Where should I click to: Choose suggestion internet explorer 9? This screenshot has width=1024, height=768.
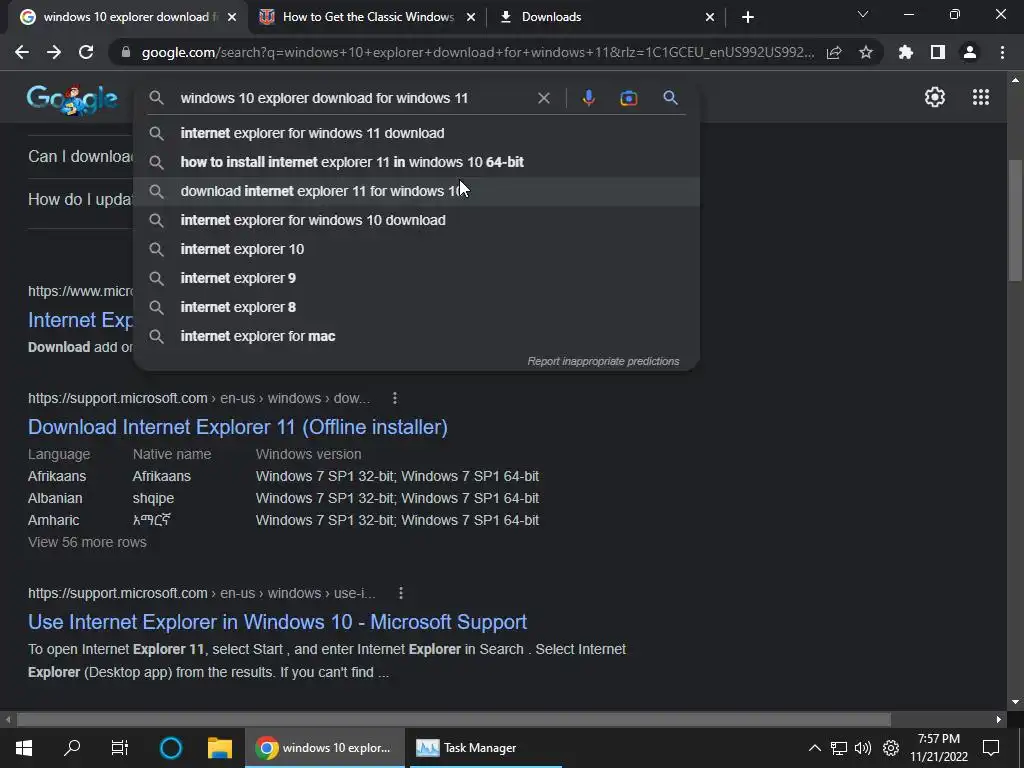click(x=417, y=278)
